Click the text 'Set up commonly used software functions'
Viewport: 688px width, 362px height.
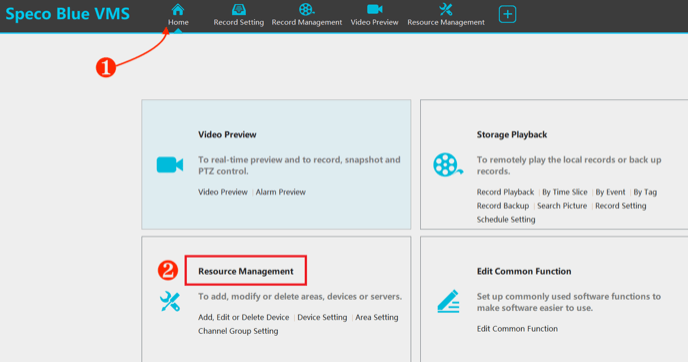(563, 297)
